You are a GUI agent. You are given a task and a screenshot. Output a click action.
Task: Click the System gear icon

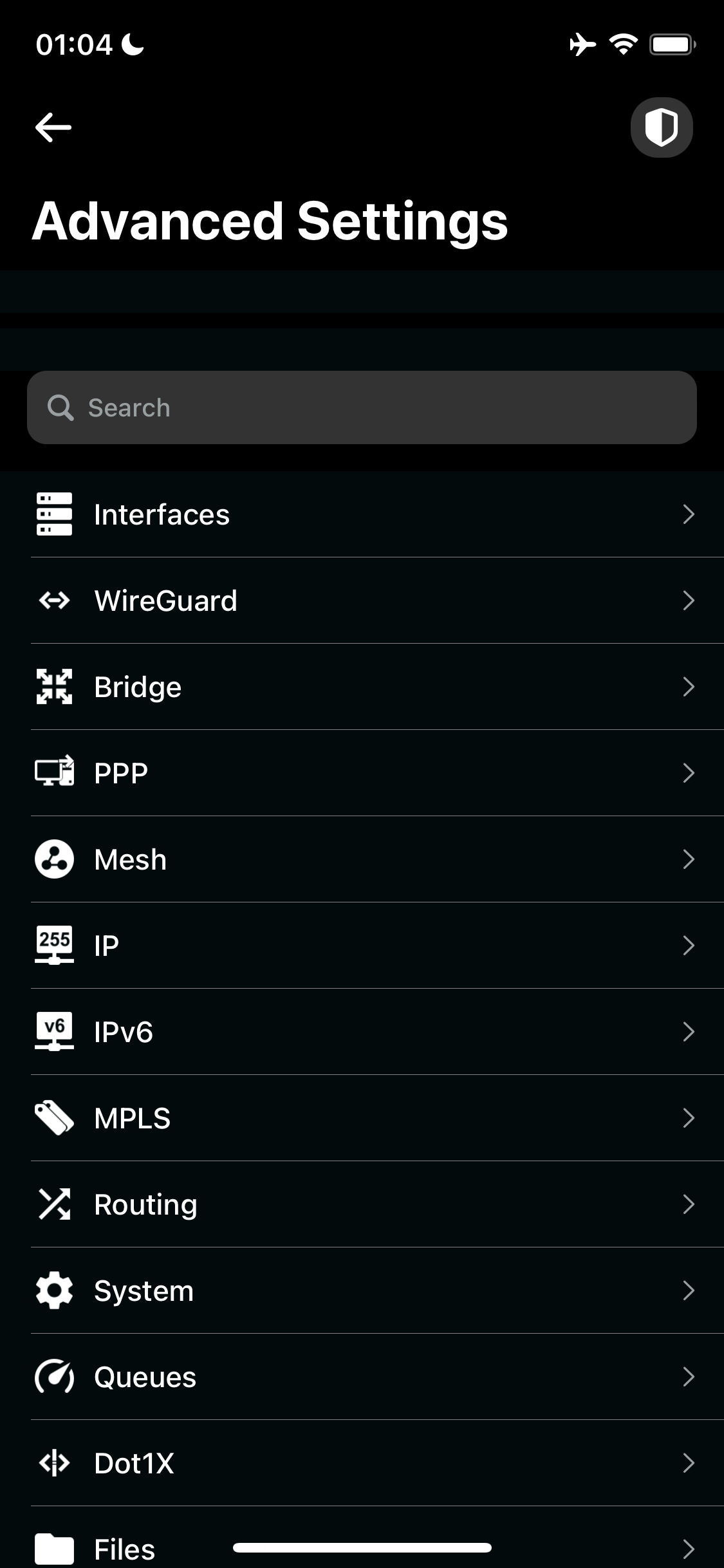[54, 1291]
